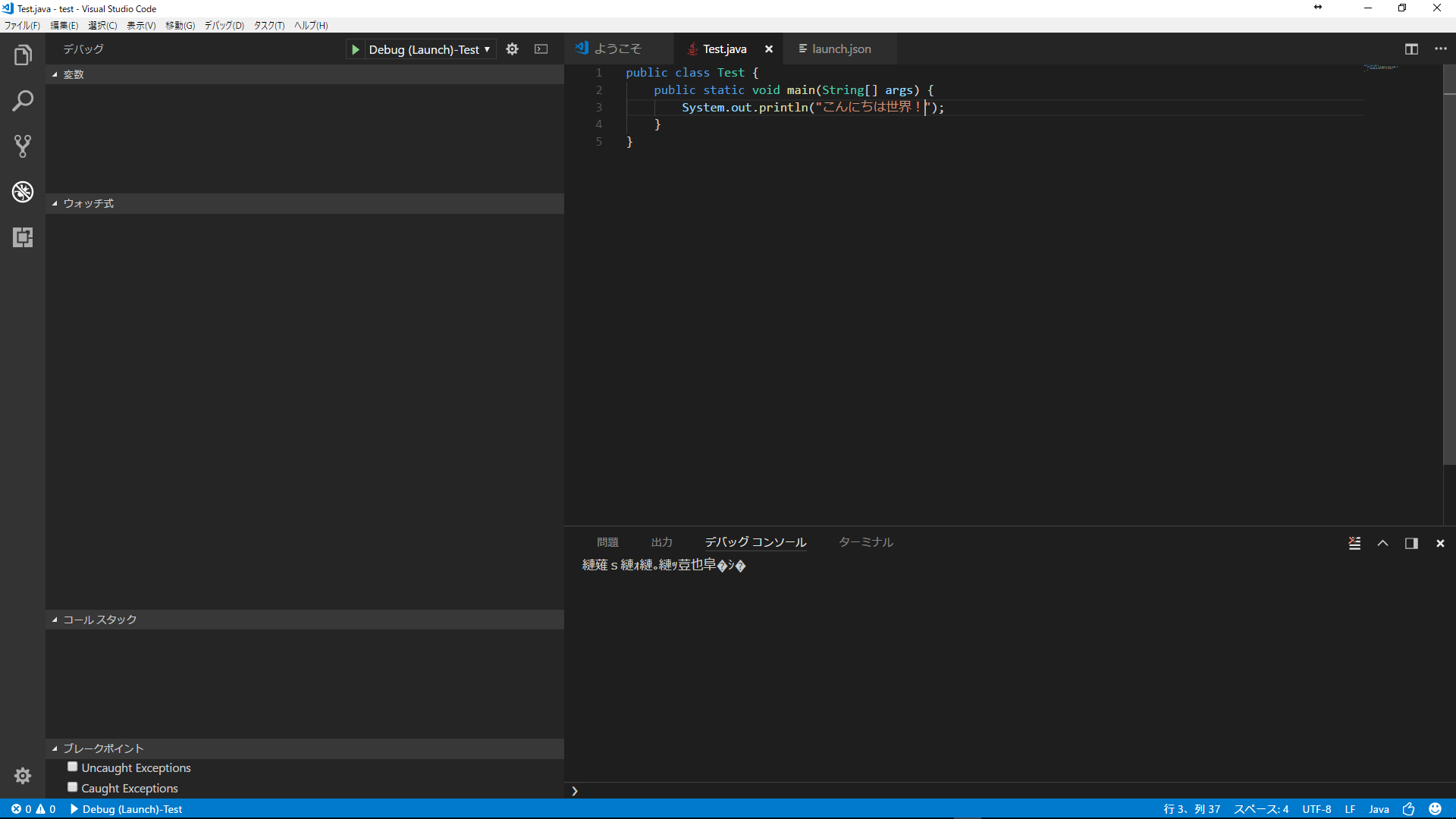
Task: Close the Test.java editor tab
Action: (x=769, y=49)
